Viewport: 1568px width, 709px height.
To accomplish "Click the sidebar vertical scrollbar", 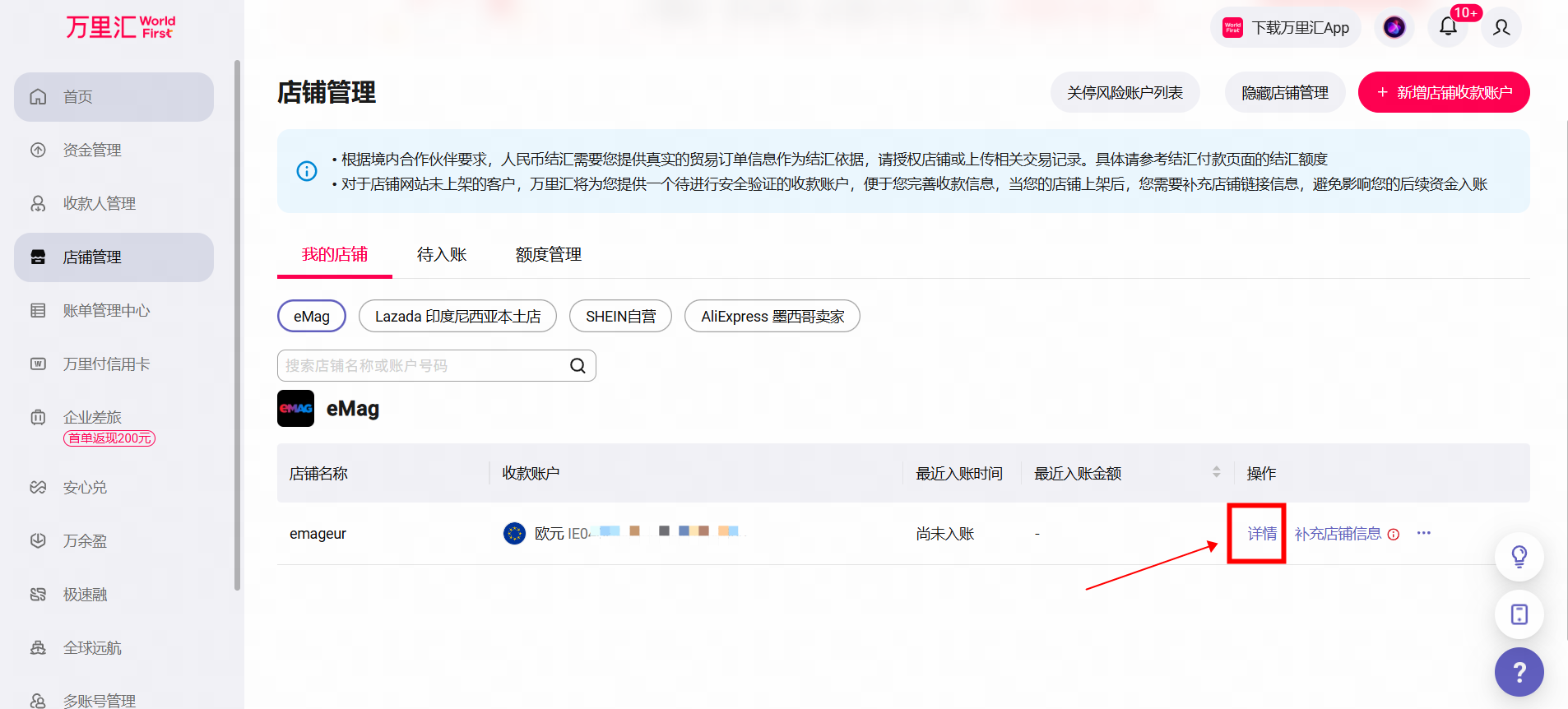I will [238, 325].
